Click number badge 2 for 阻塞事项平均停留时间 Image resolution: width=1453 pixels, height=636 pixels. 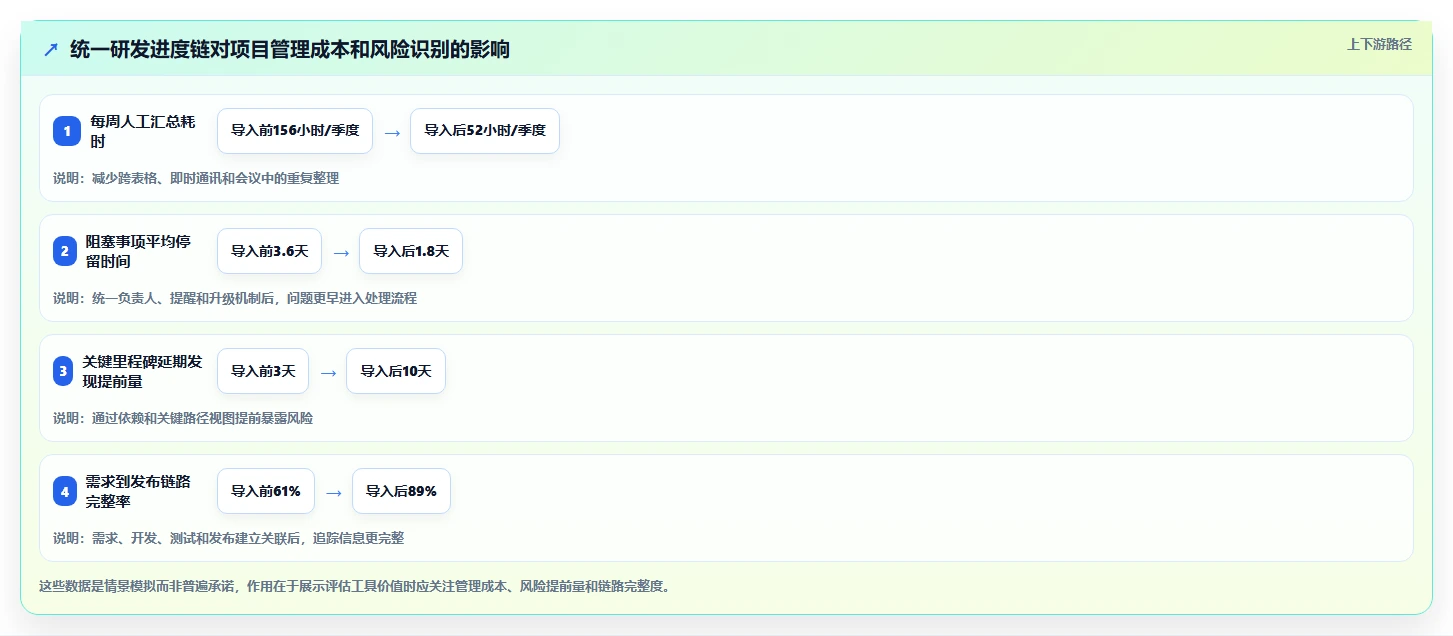(x=65, y=251)
